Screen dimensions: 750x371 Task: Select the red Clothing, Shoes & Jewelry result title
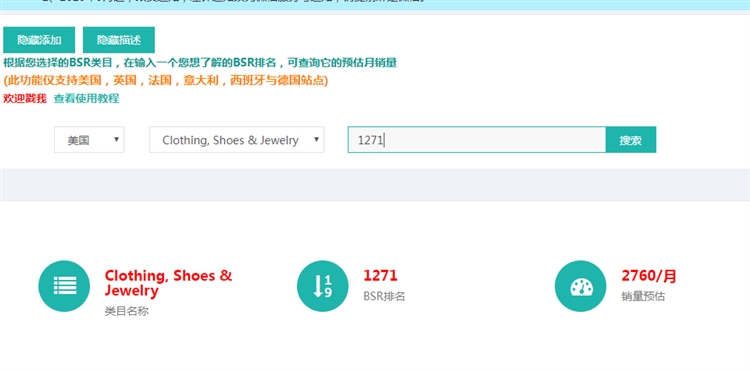(x=168, y=283)
